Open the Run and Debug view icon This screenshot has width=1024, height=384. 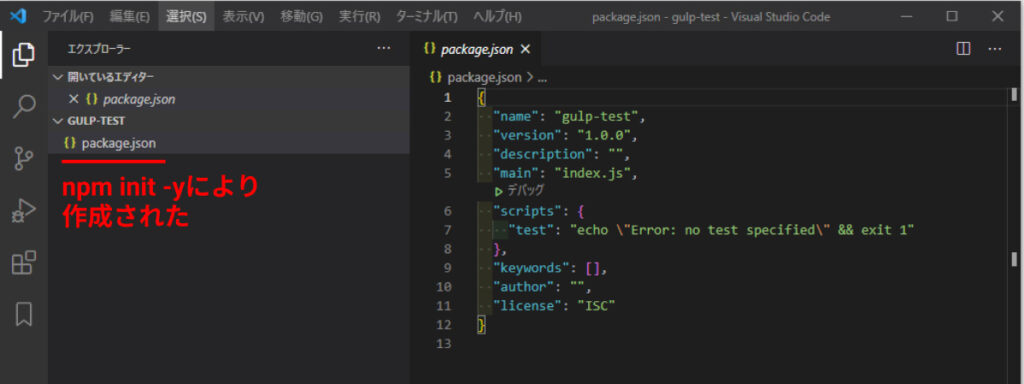coord(24,212)
